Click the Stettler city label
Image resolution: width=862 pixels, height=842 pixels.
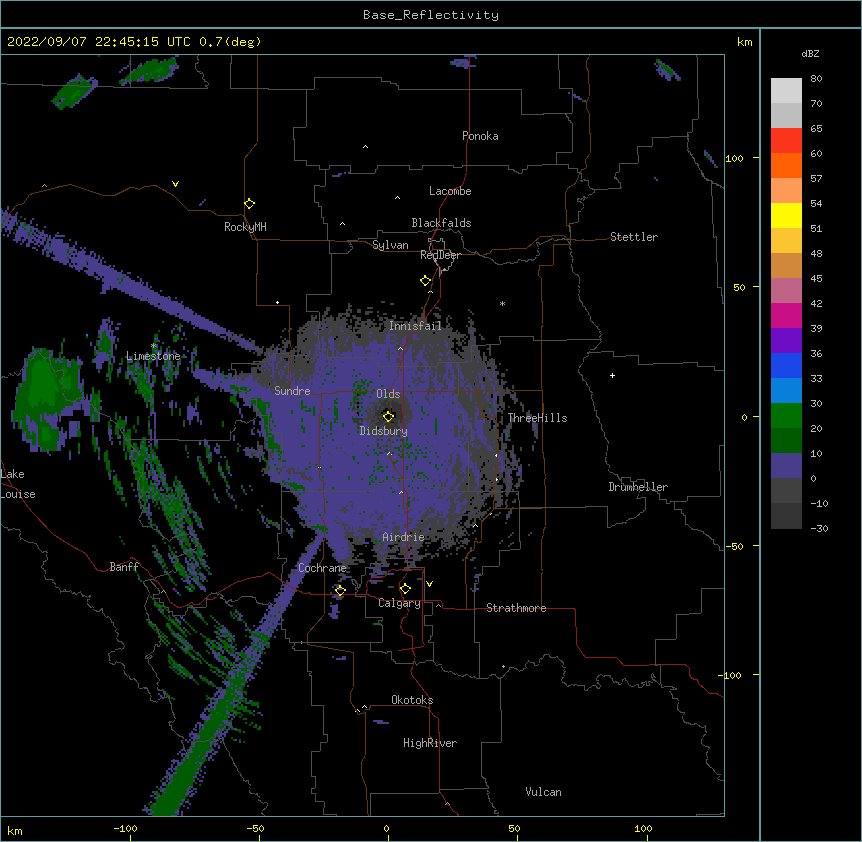(634, 237)
